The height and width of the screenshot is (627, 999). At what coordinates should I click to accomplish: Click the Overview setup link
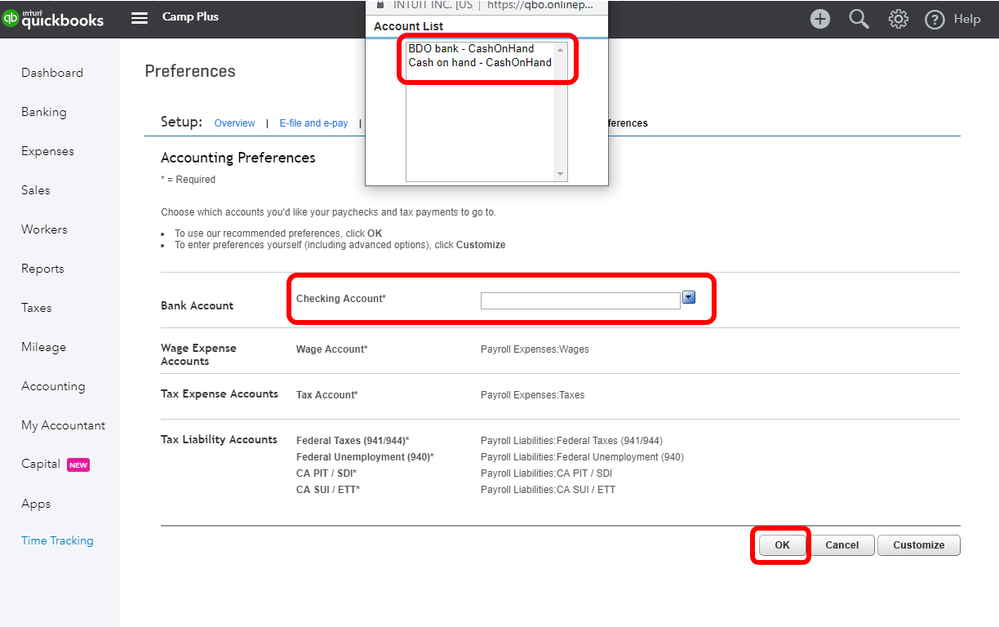pos(234,123)
